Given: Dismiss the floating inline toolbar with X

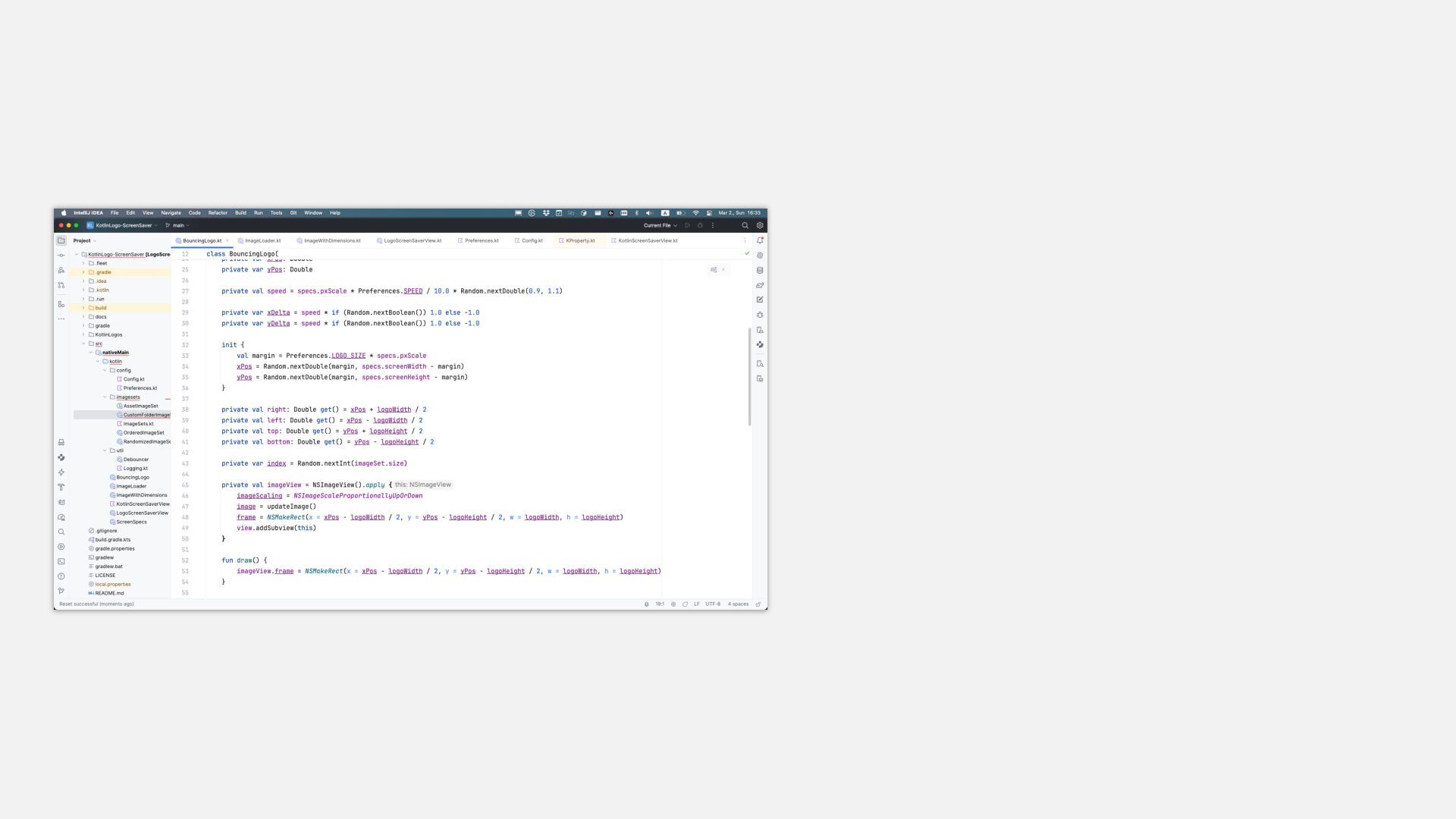Looking at the screenshot, I should pos(723,269).
